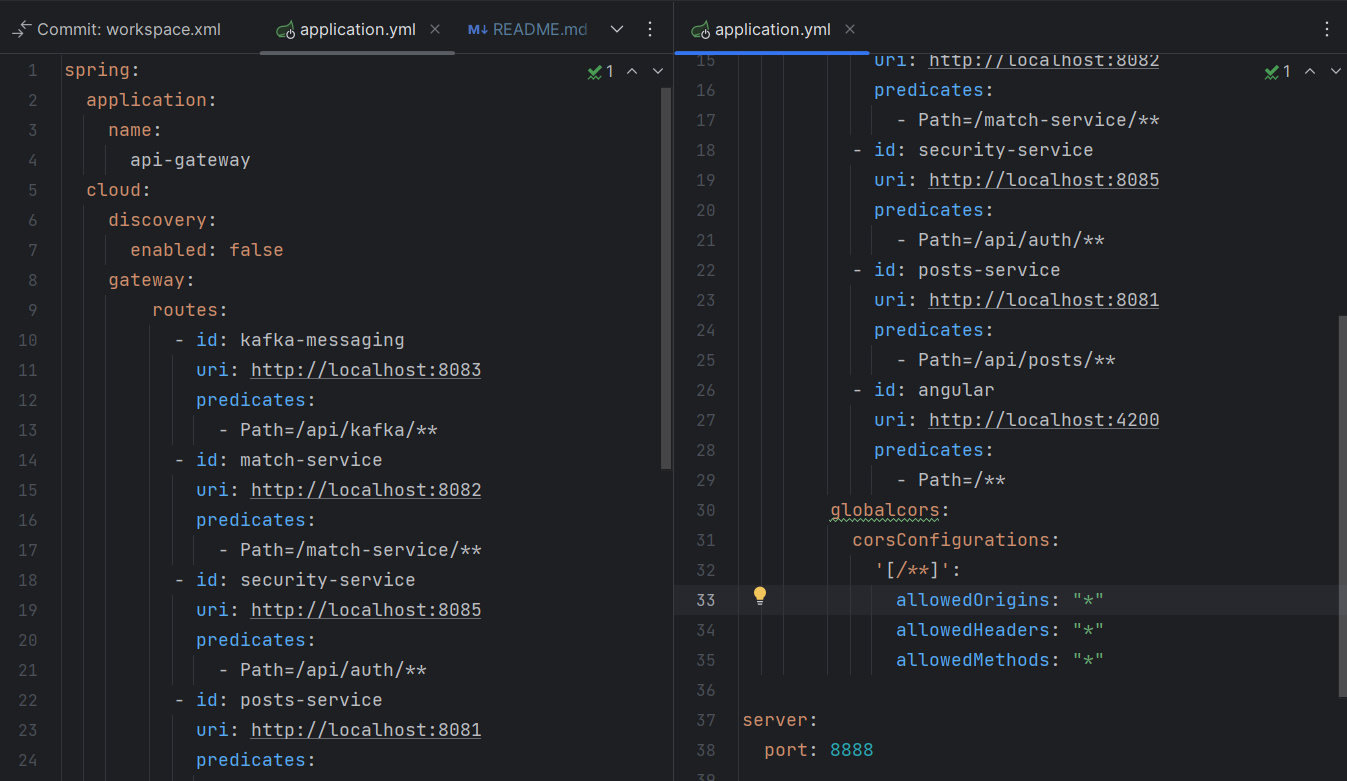Open the Commit: workspace.xml tab
1347x781 pixels.
tap(117, 29)
